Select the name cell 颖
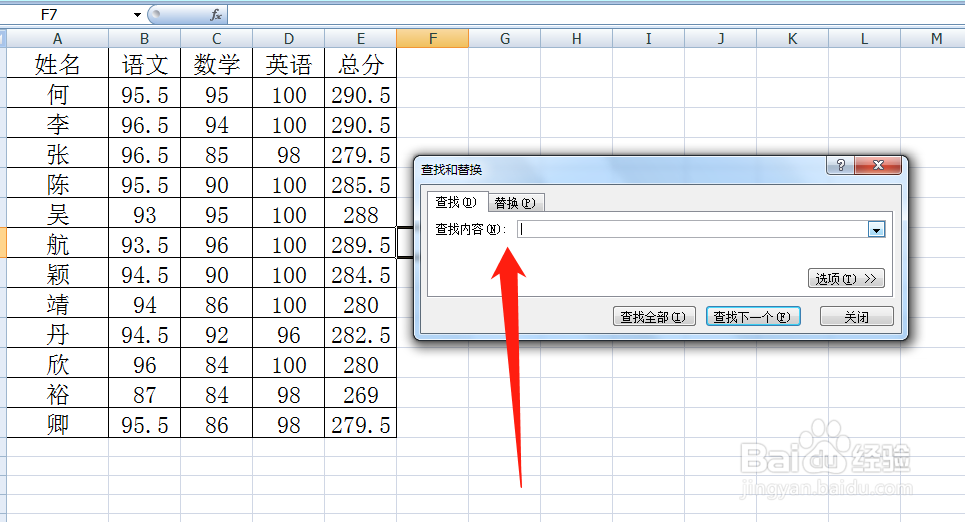This screenshot has height=522, width=965. pos(57,273)
